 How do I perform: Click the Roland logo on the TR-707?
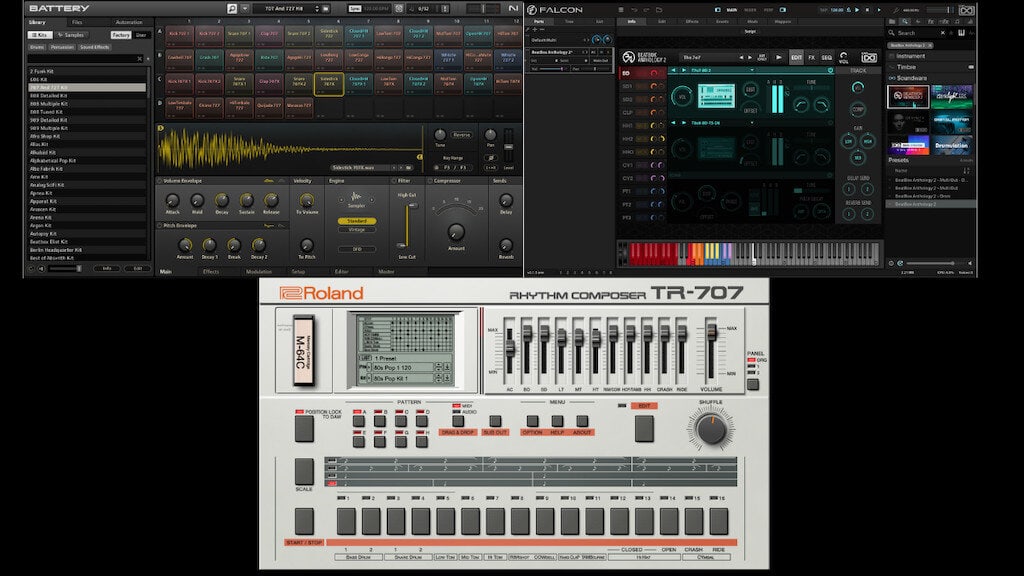click(309, 294)
